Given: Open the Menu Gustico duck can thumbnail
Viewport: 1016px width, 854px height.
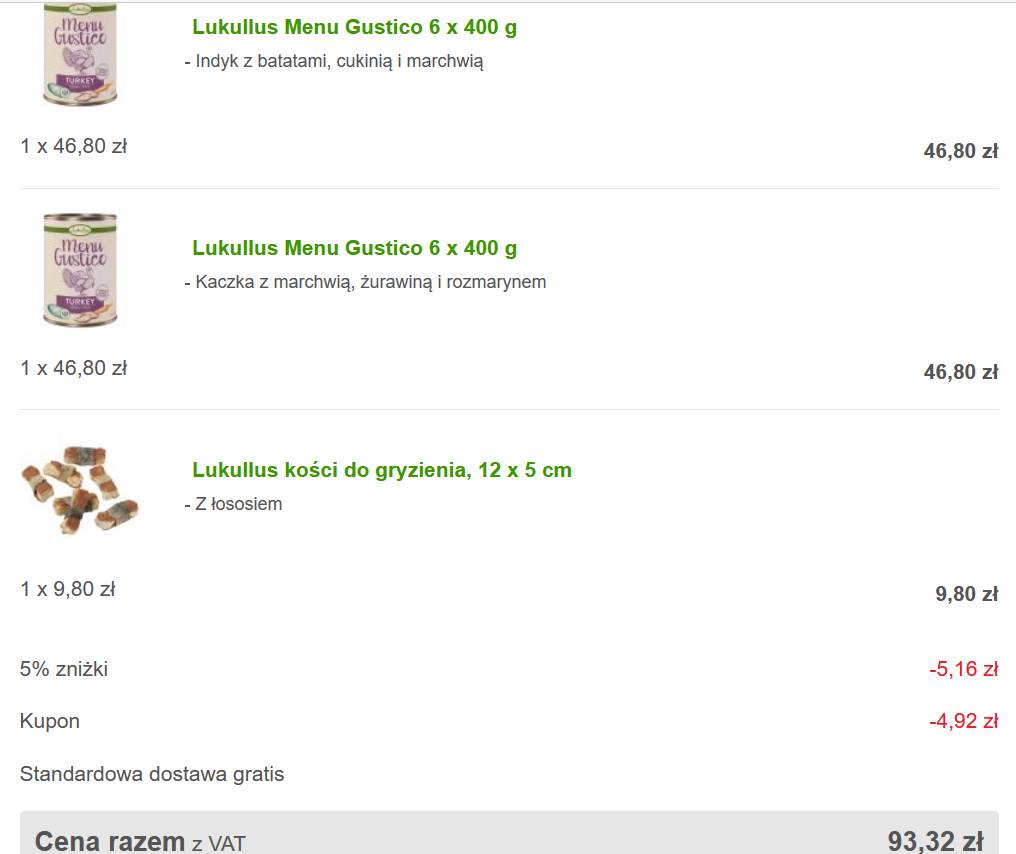Looking at the screenshot, I should tap(80, 270).
